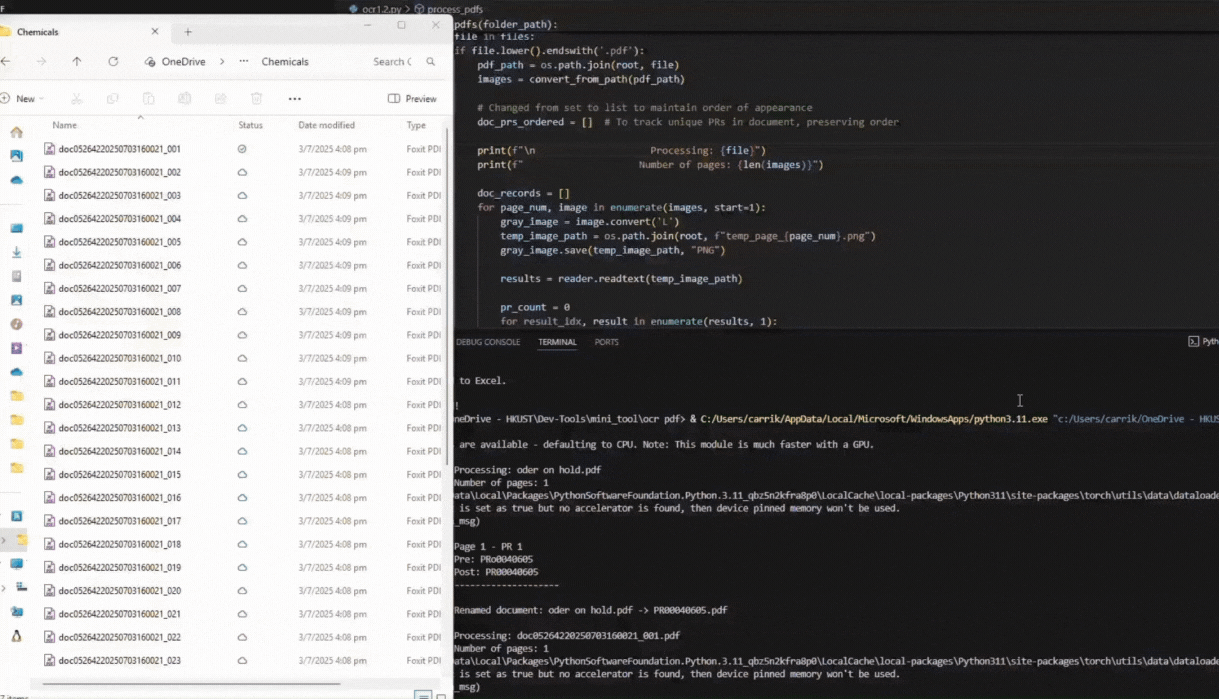Click 'pr_count = 0' line in editor
Image resolution: width=1219 pixels, height=699 pixels.
[x=535, y=307]
